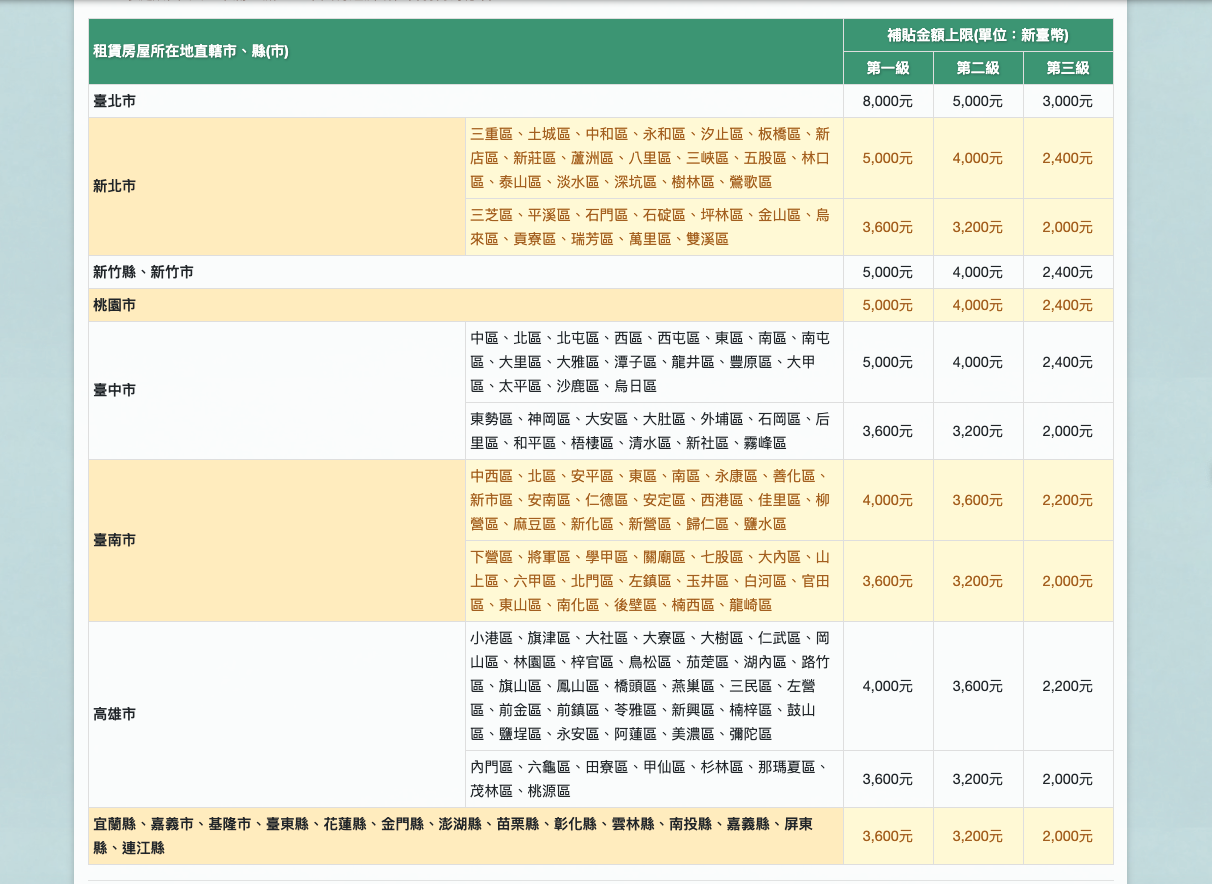Select the district list starting with 三重區
Viewport: 1212px width, 884px height.
pos(654,158)
